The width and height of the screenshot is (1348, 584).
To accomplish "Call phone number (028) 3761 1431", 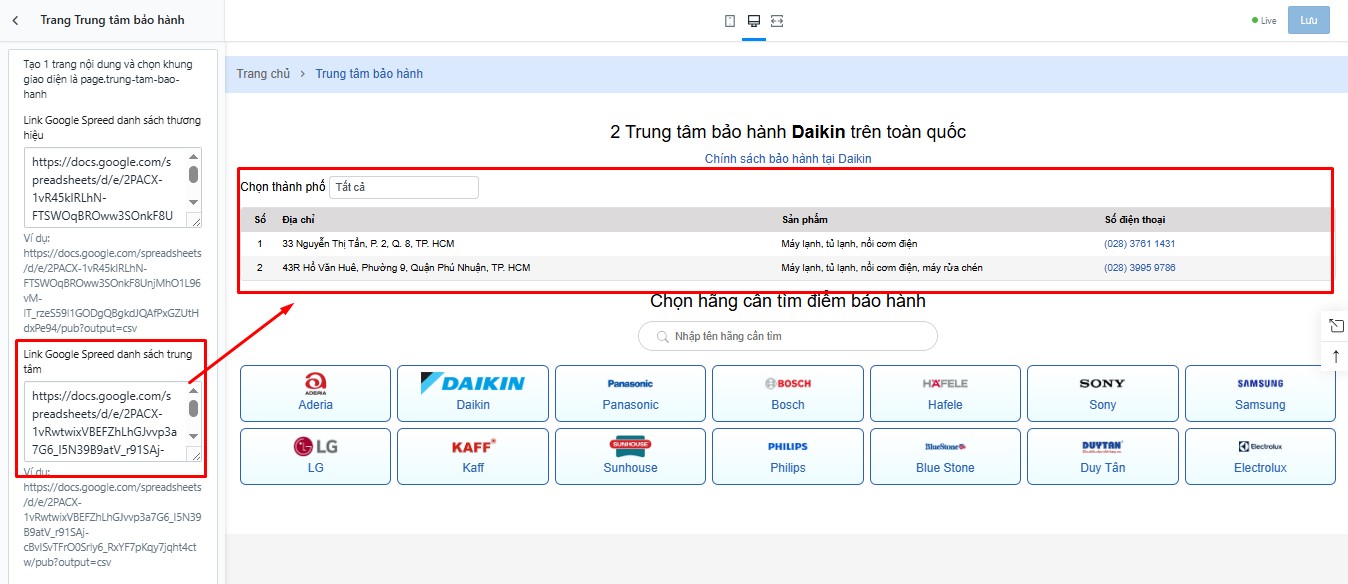I will (1139, 244).
